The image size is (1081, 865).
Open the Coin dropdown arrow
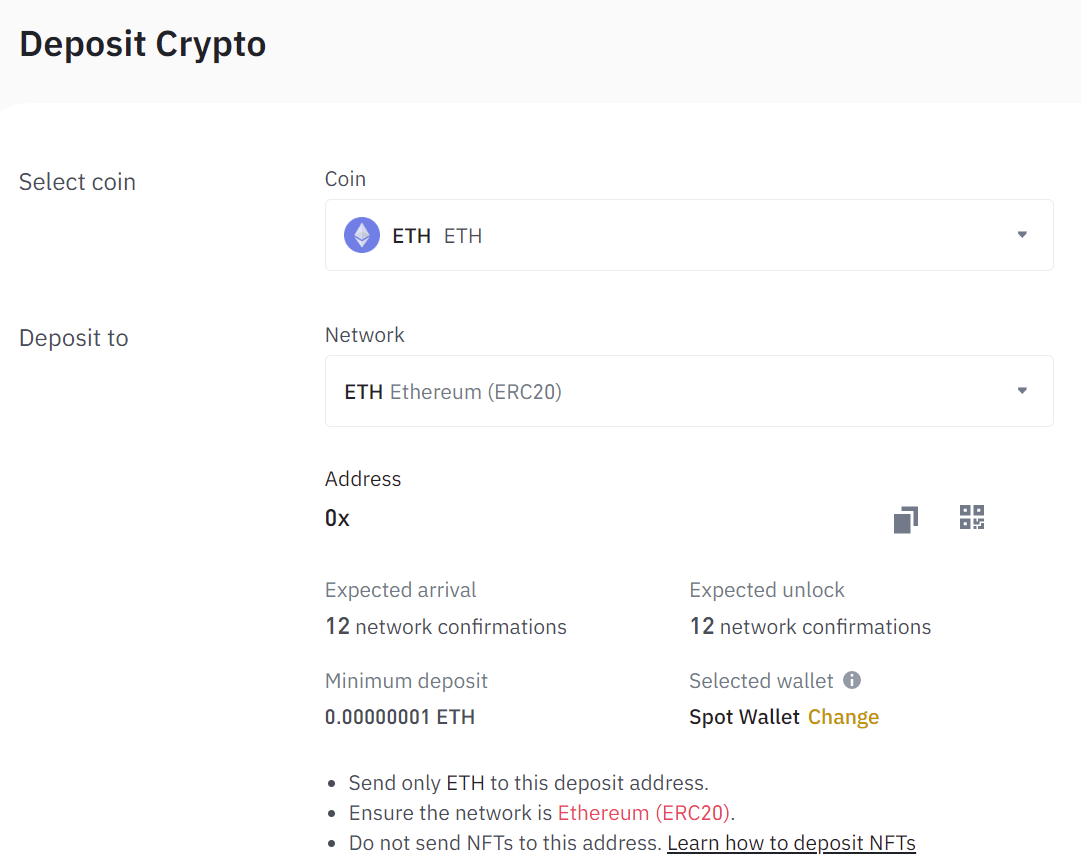coord(1022,235)
